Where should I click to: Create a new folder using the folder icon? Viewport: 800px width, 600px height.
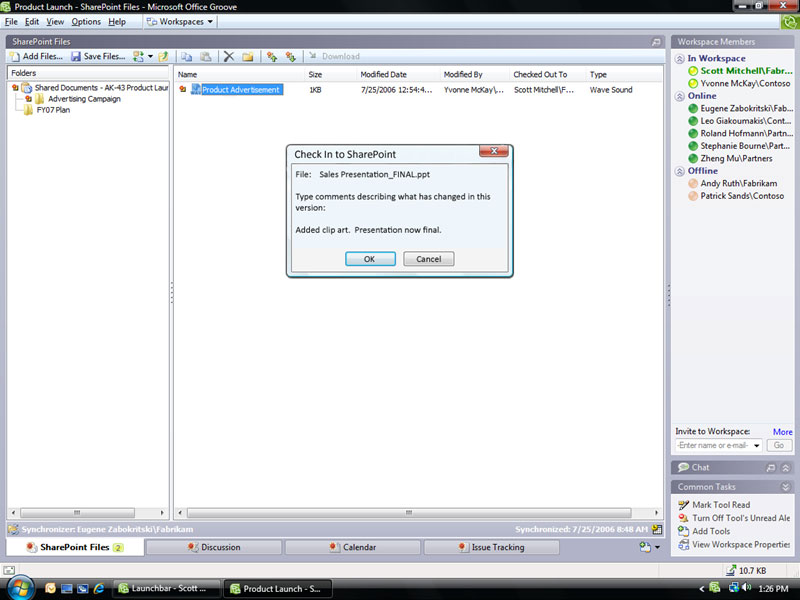click(248, 56)
